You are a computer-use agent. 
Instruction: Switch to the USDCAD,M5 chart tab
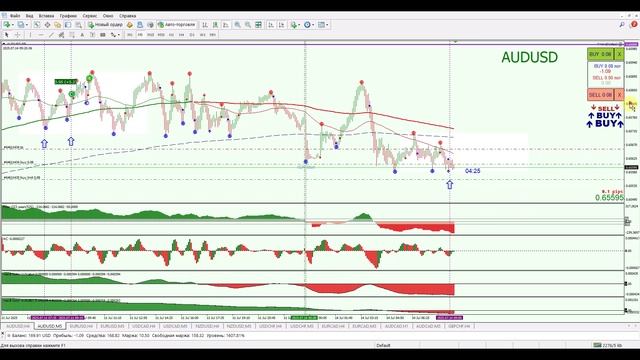pyautogui.click(x=175, y=326)
